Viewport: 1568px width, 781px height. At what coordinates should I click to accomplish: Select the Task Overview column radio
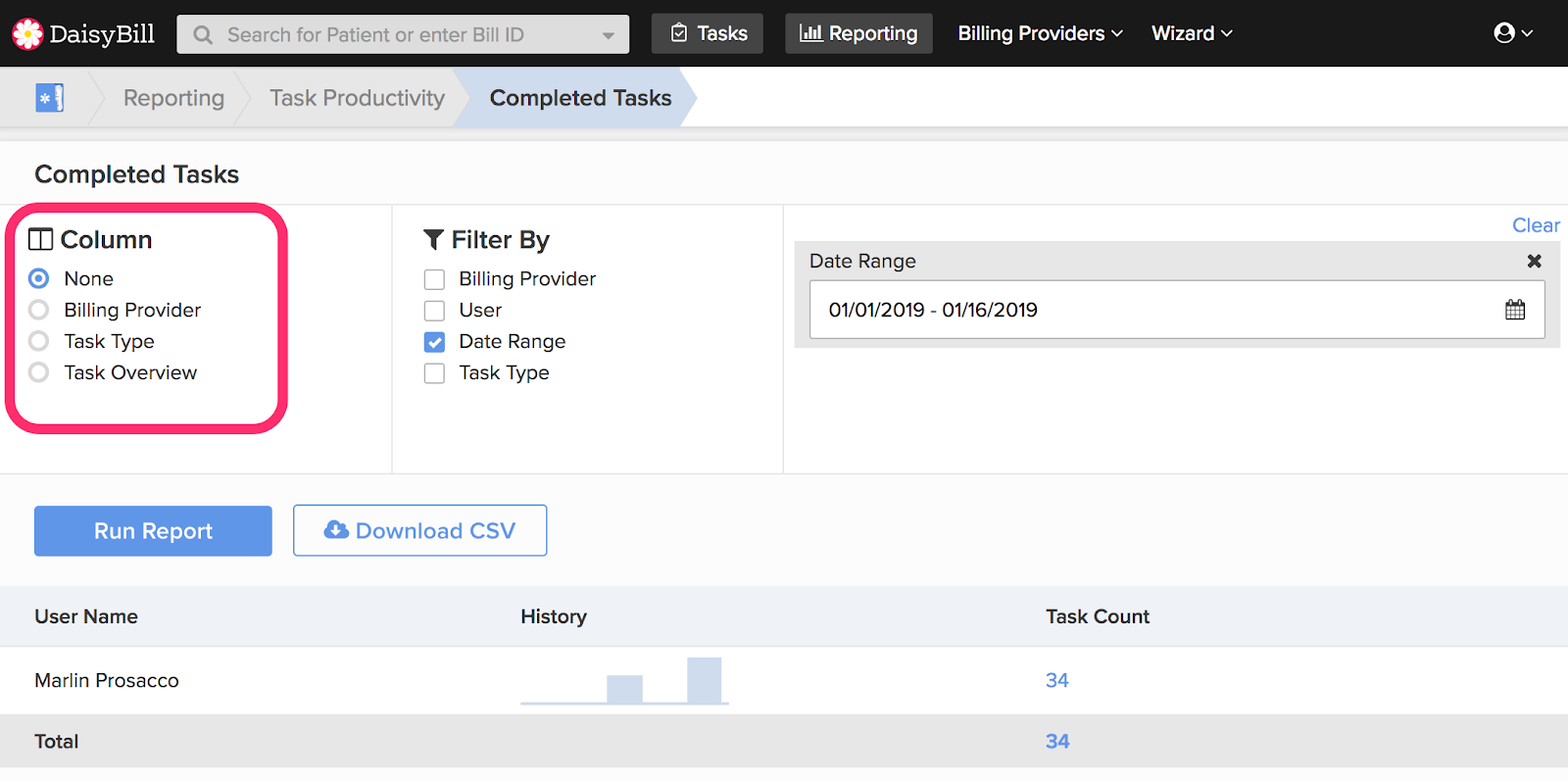[x=39, y=372]
